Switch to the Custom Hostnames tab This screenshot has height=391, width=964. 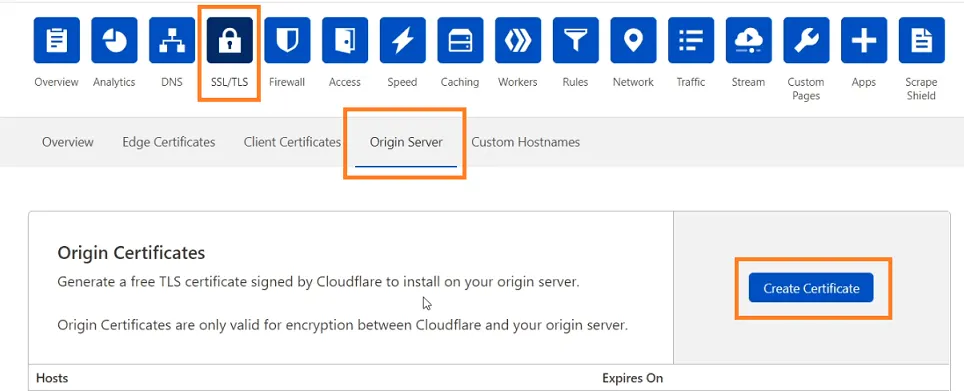[x=526, y=142]
